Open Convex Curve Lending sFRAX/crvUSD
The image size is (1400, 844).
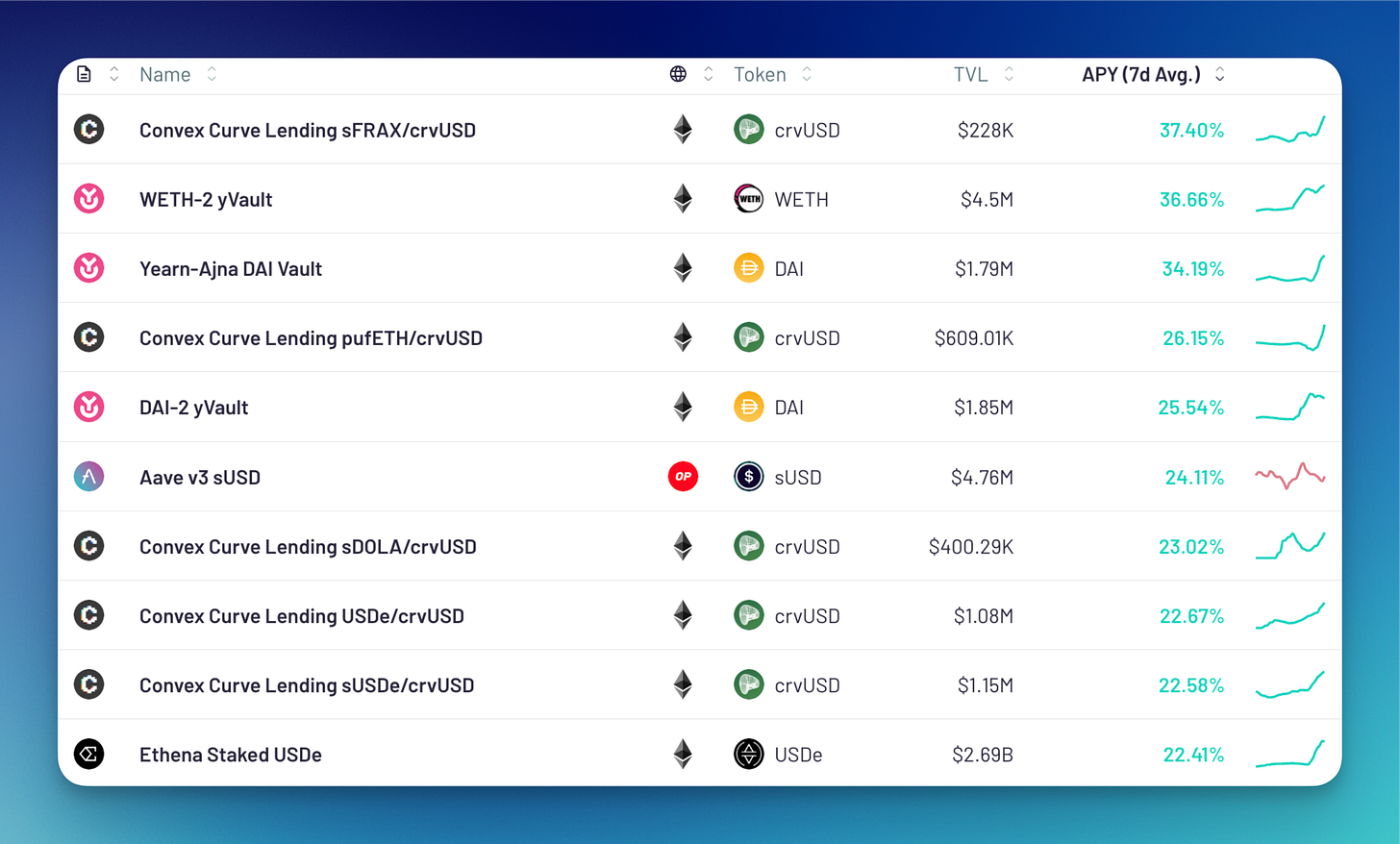(308, 130)
